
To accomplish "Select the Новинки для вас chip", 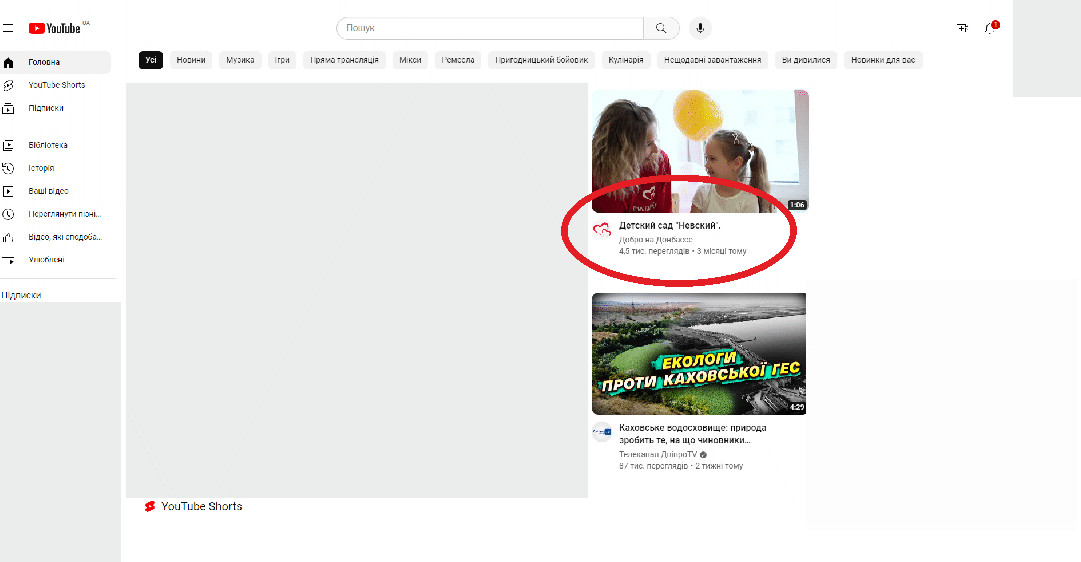I will (883, 60).
